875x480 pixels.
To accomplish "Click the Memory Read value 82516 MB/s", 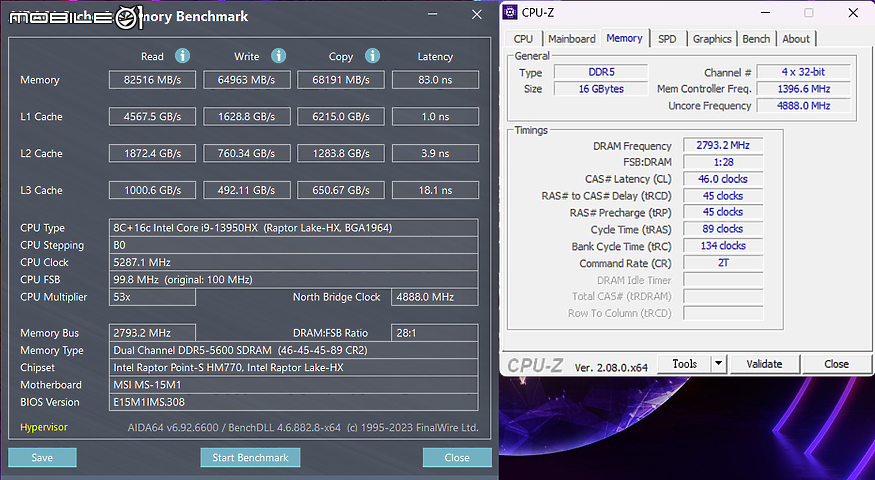I will point(152,80).
